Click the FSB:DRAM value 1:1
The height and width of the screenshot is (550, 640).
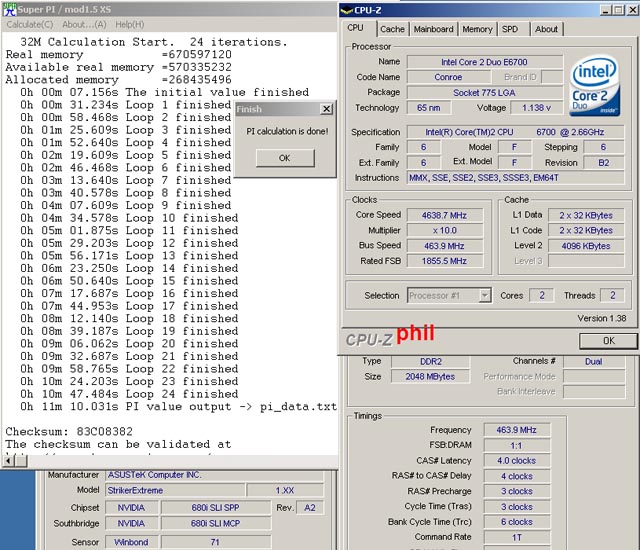point(517,445)
